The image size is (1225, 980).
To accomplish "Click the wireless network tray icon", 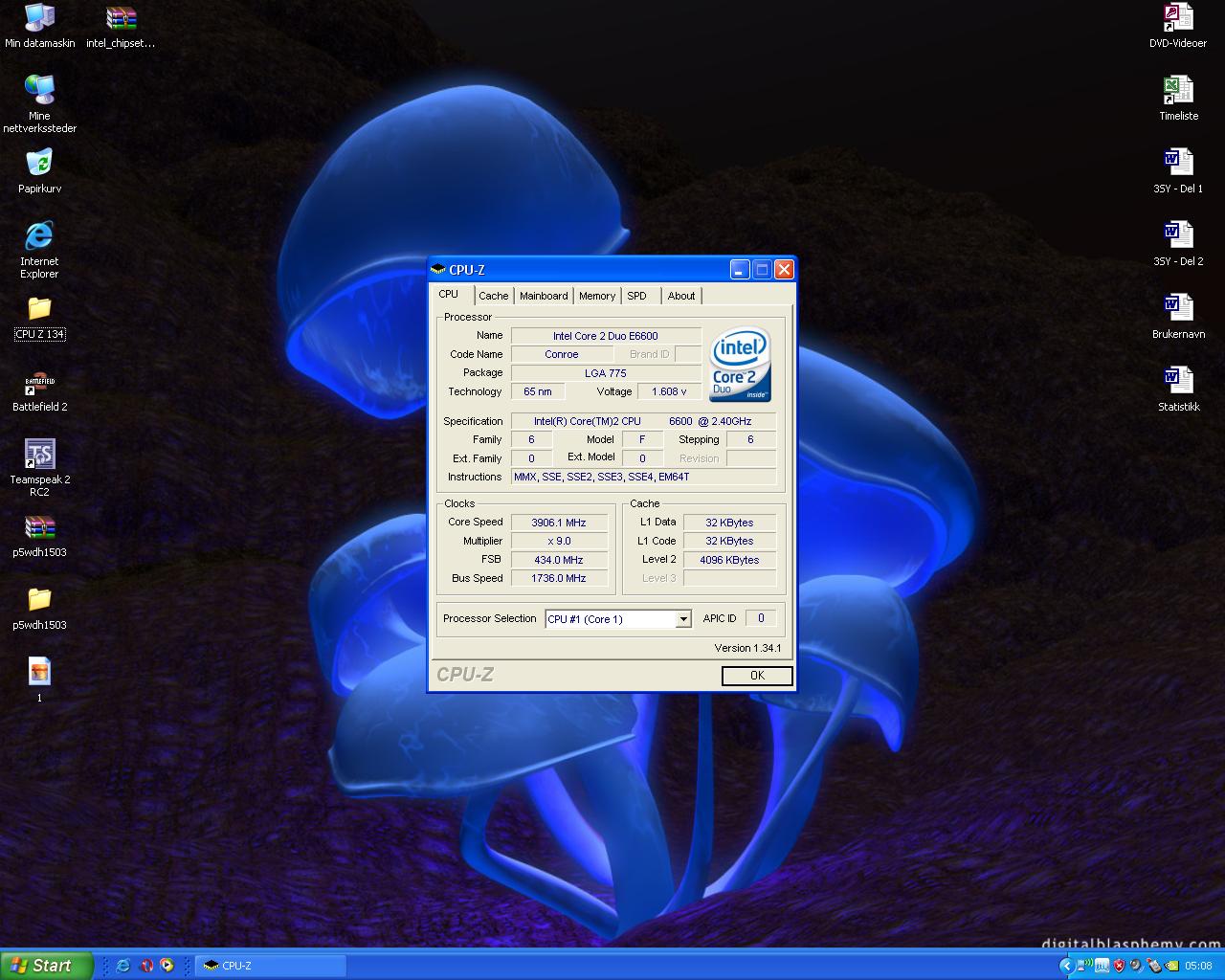I will coord(1084,966).
